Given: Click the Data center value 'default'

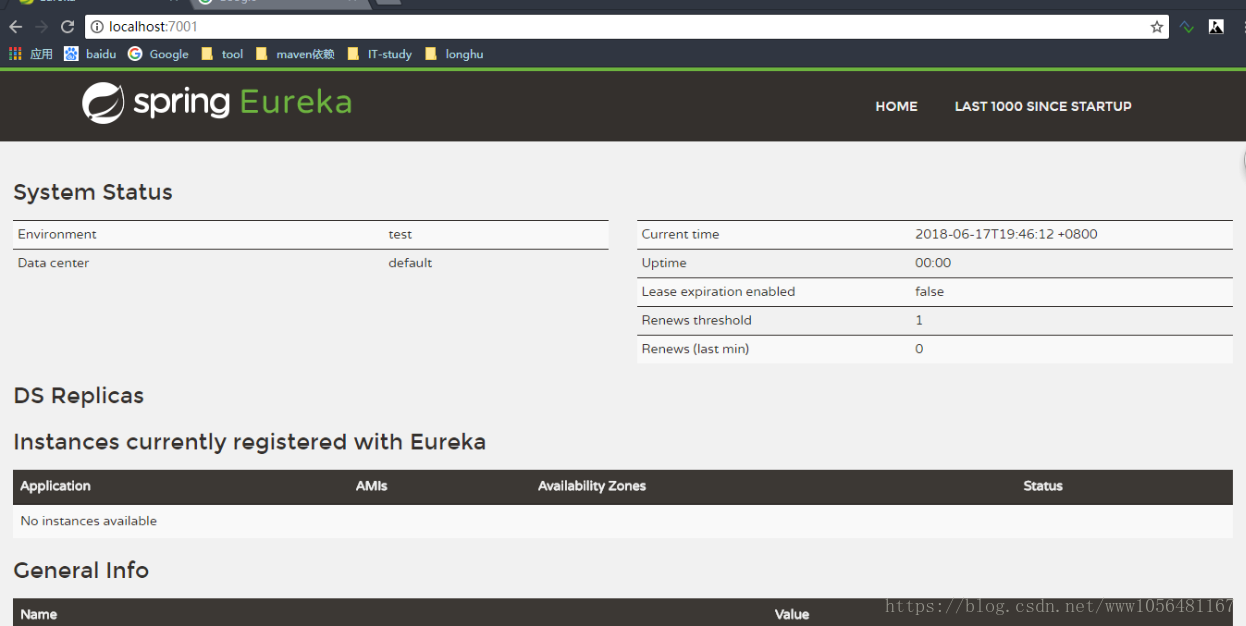Looking at the screenshot, I should [410, 263].
